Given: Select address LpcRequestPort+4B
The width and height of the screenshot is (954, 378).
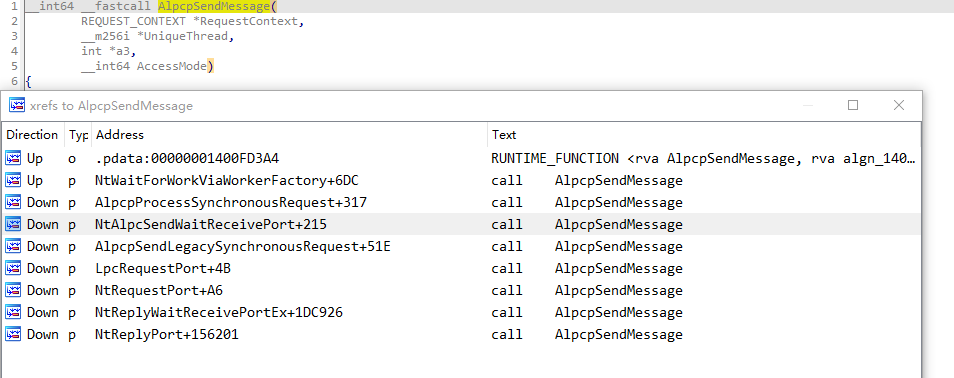Looking at the screenshot, I should click(163, 268).
